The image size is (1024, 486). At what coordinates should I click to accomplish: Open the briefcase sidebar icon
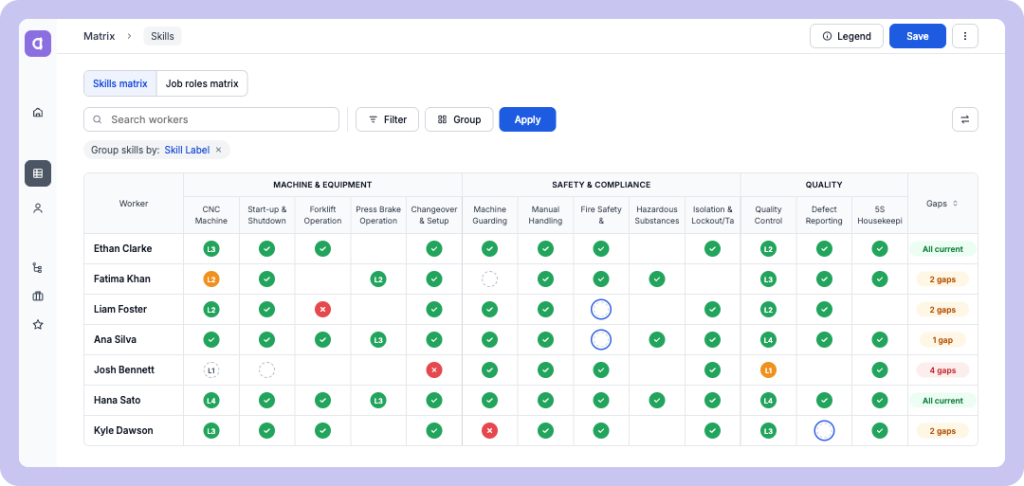[38, 296]
